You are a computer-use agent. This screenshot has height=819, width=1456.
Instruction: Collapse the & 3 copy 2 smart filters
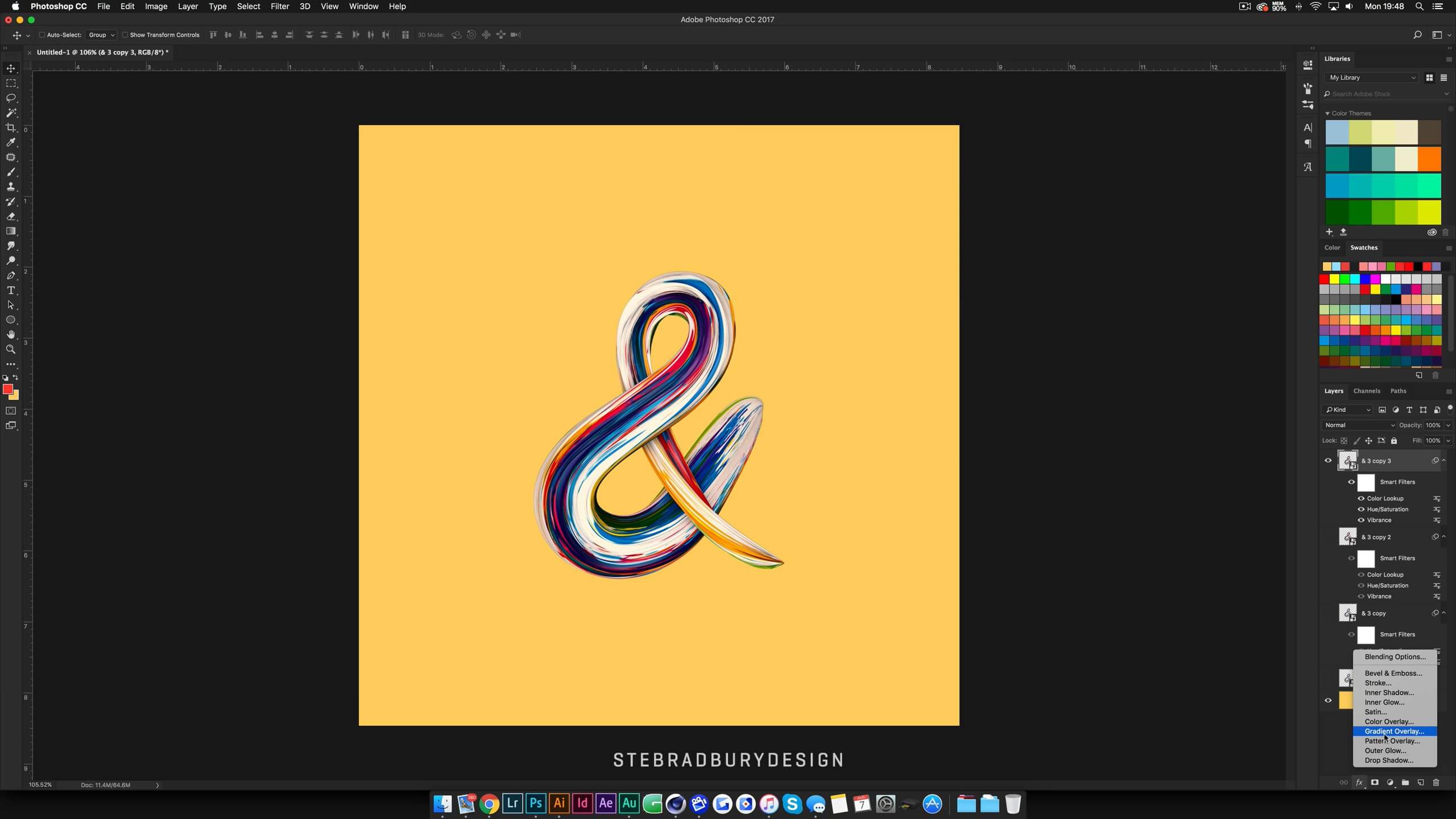pyautogui.click(x=1443, y=536)
